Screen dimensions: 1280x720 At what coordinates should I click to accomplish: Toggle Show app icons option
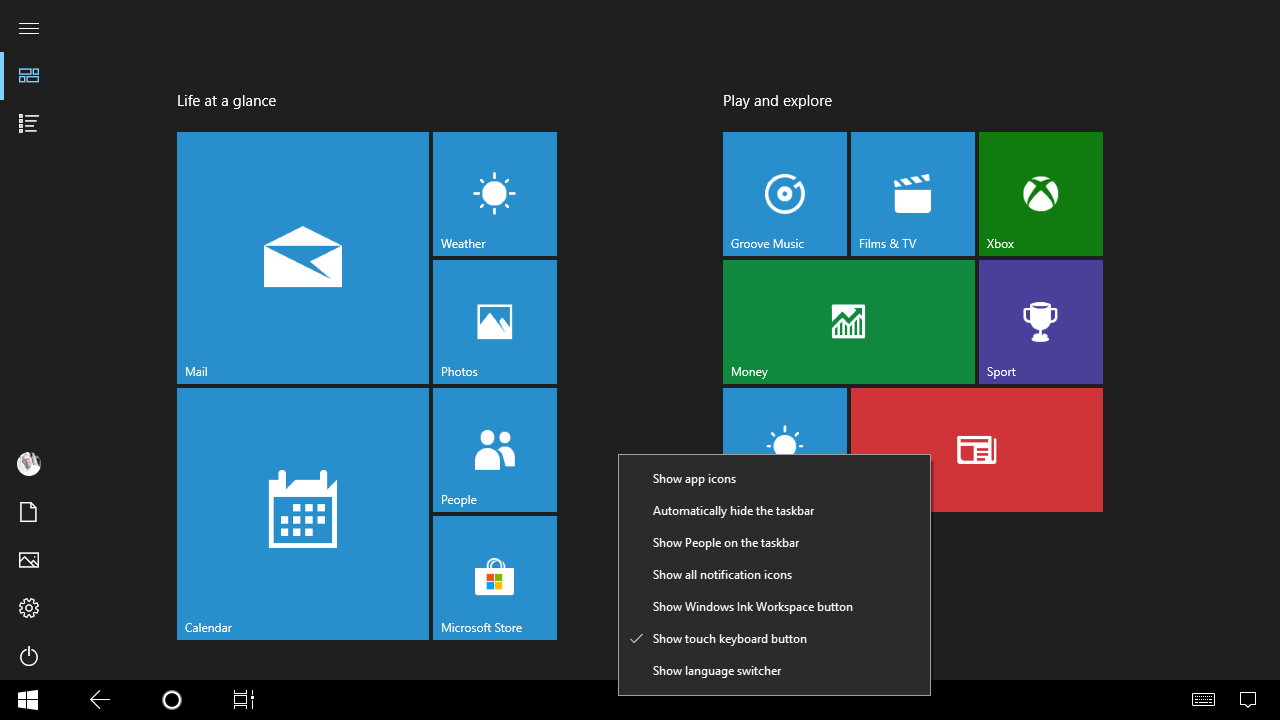pyautogui.click(x=775, y=479)
